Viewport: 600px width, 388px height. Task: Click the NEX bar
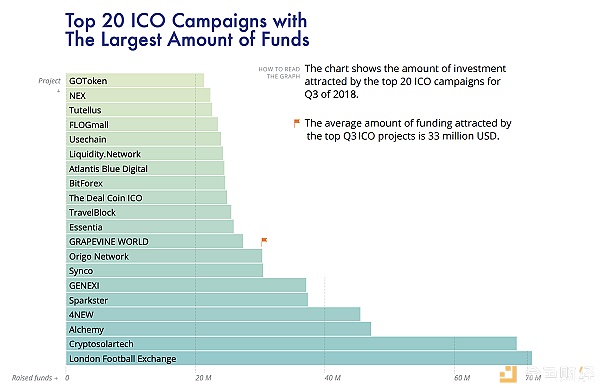(x=138, y=95)
